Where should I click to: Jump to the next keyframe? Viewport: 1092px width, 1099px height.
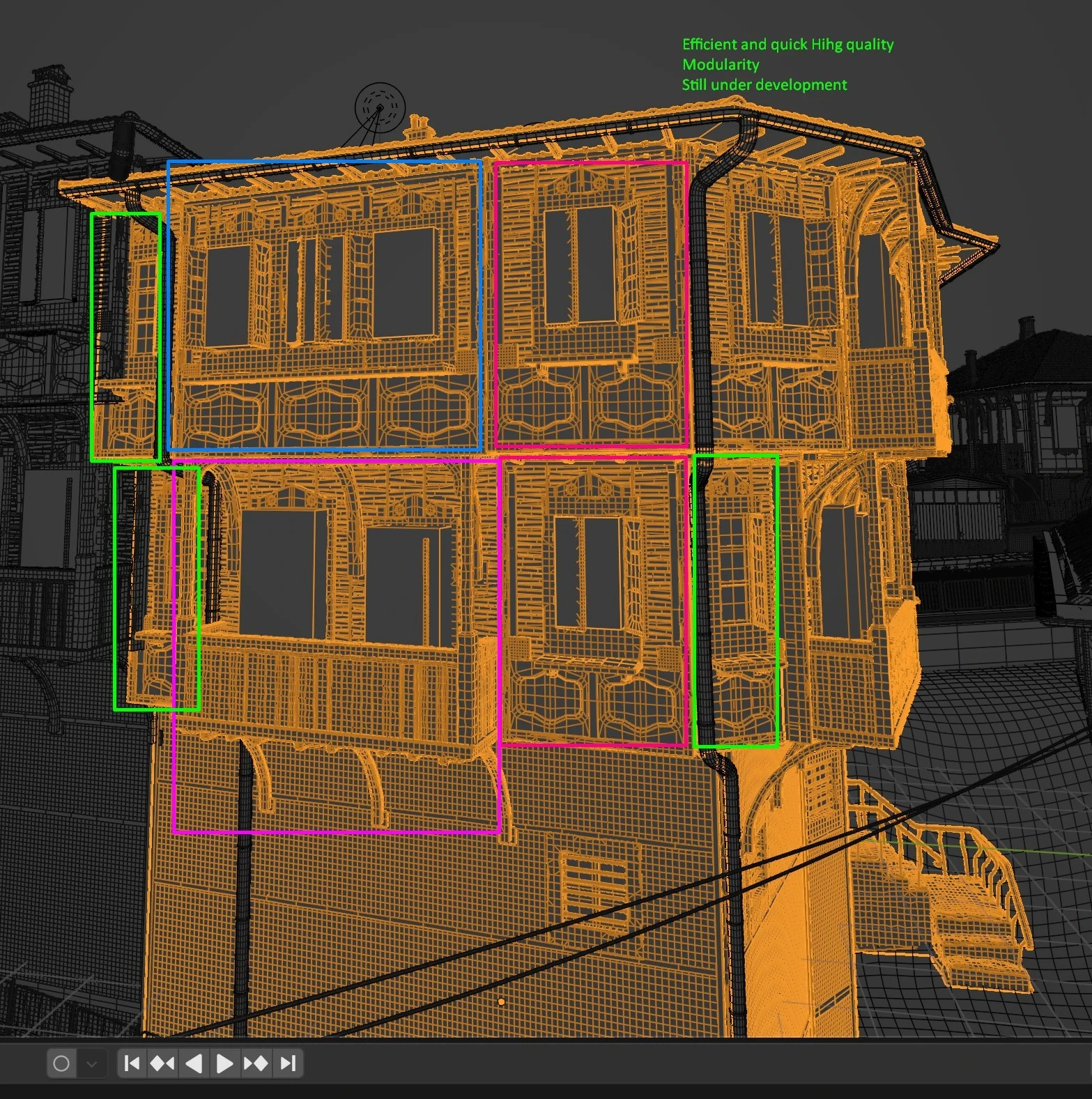point(256,1063)
